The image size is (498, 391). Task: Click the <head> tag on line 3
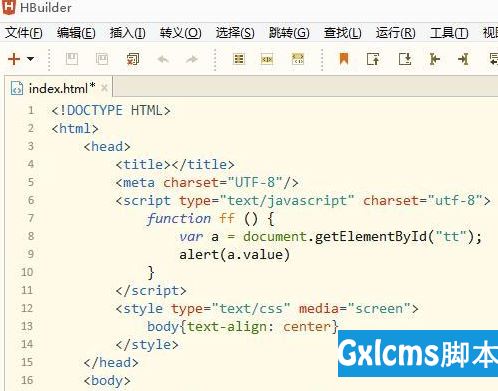(107, 147)
